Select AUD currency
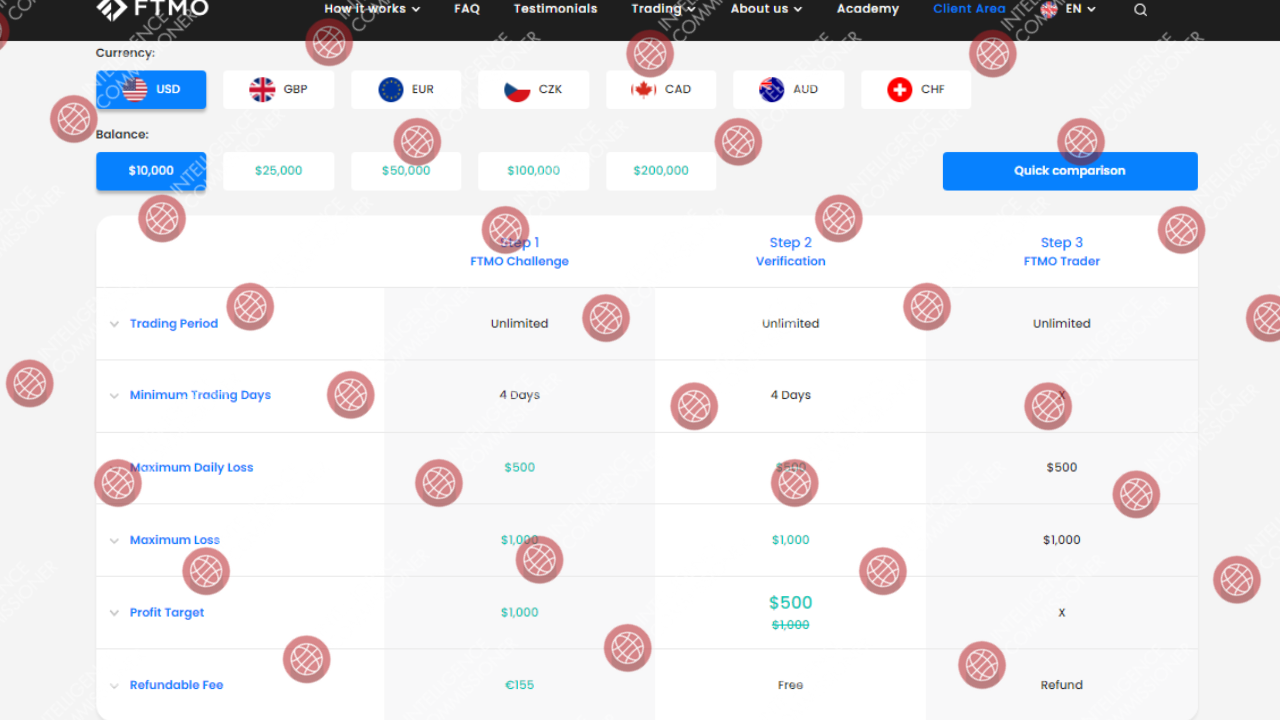This screenshot has height=720, width=1280. coord(788,89)
